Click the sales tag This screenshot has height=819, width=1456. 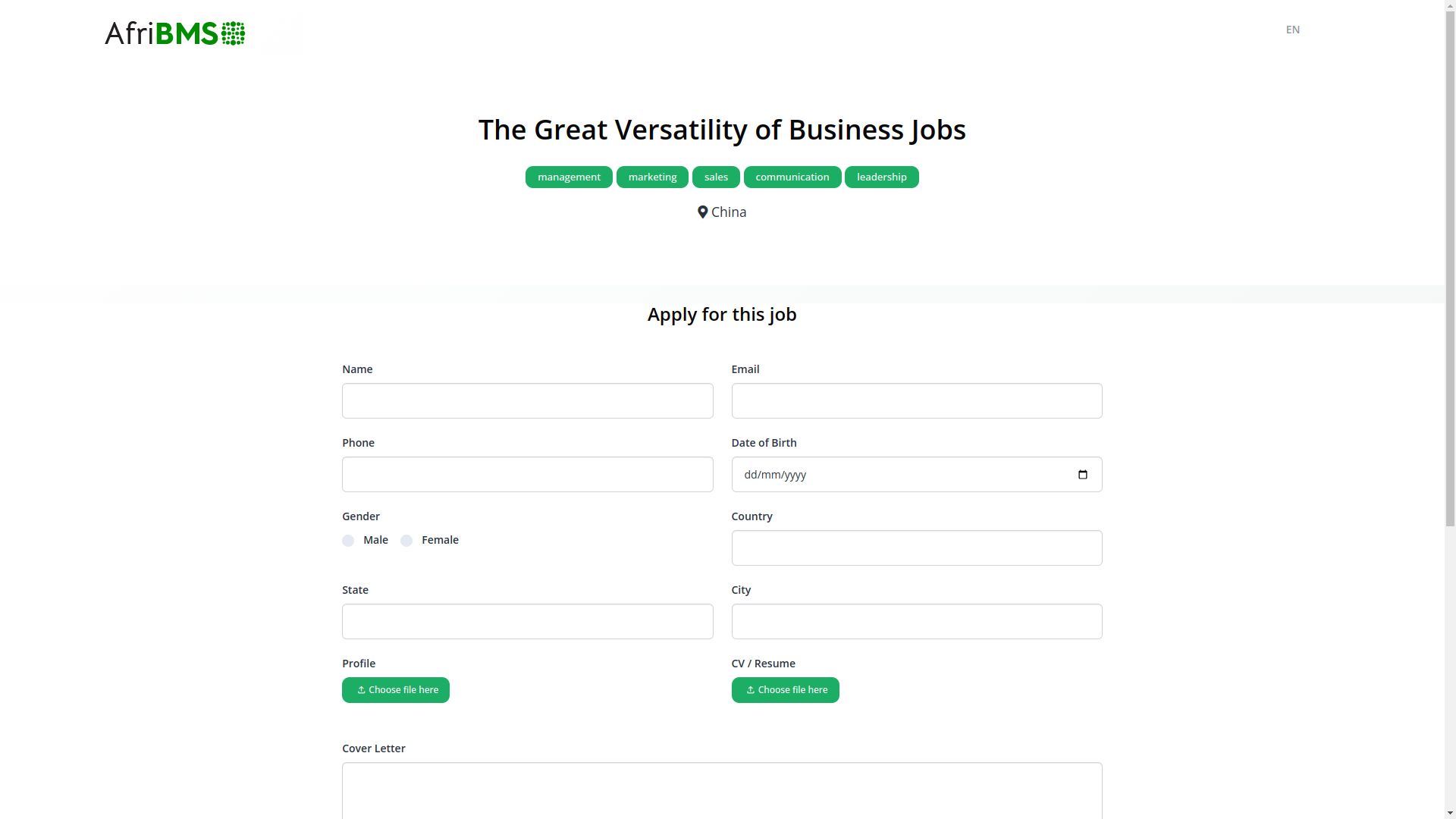[x=716, y=177]
